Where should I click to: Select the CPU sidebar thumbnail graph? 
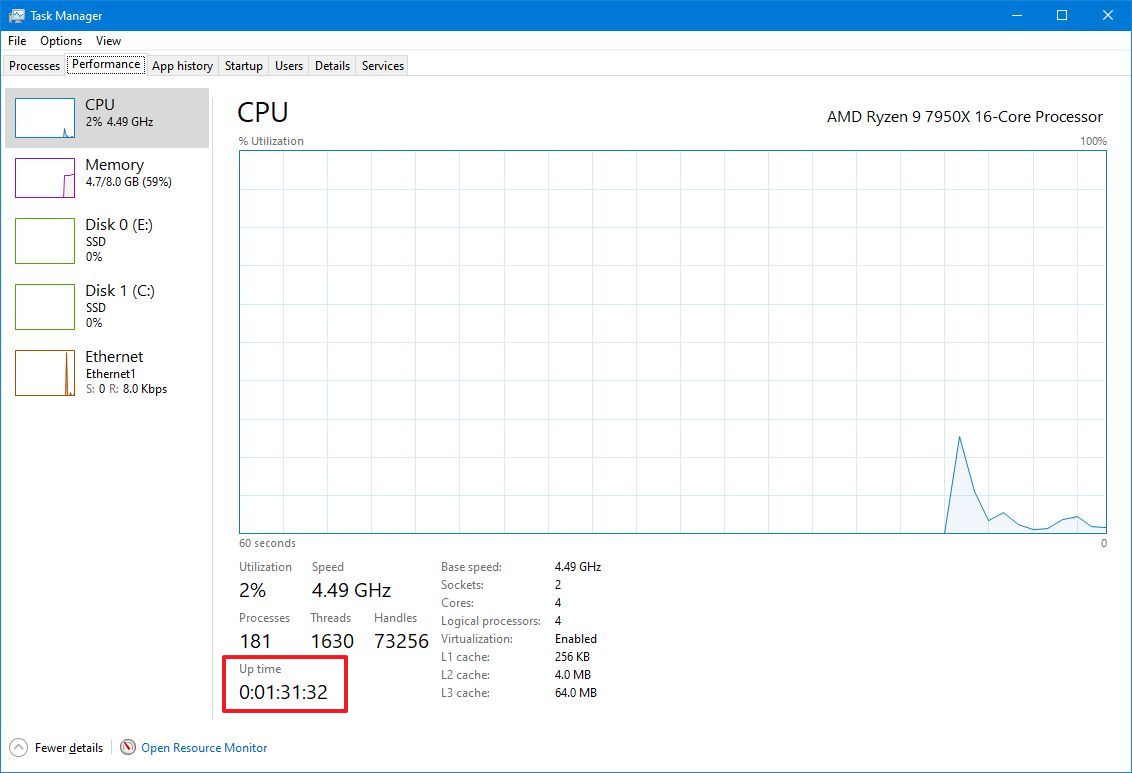45,117
